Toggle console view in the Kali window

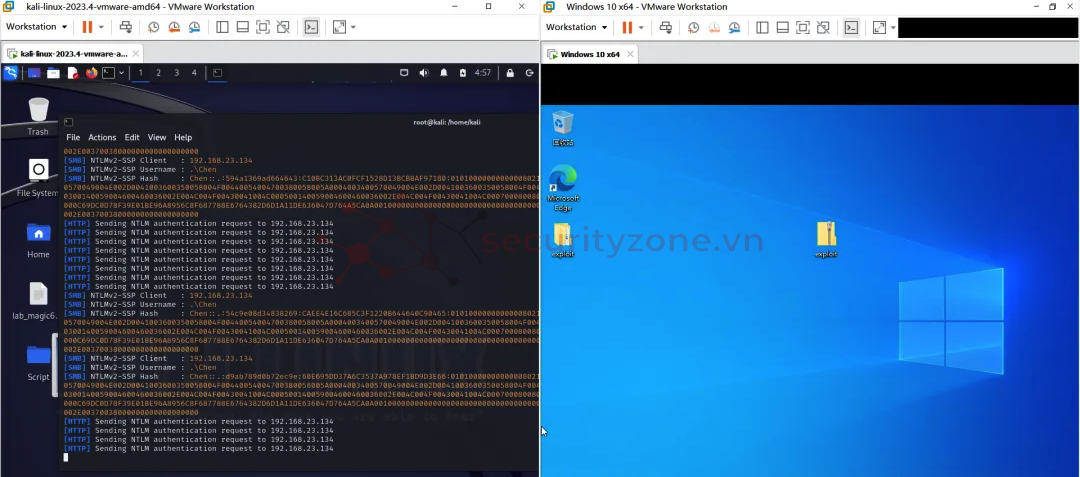click(311, 28)
